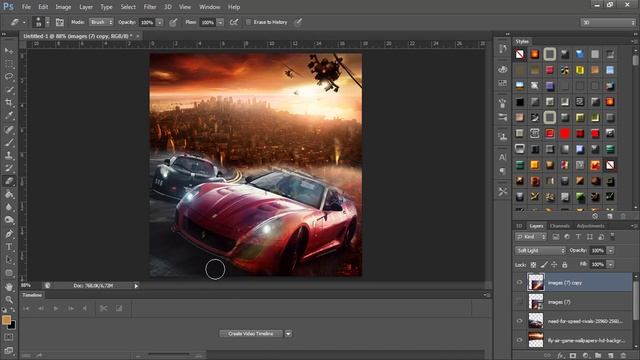
Task: Open the Soft Light blend mode dropdown
Action: point(540,251)
